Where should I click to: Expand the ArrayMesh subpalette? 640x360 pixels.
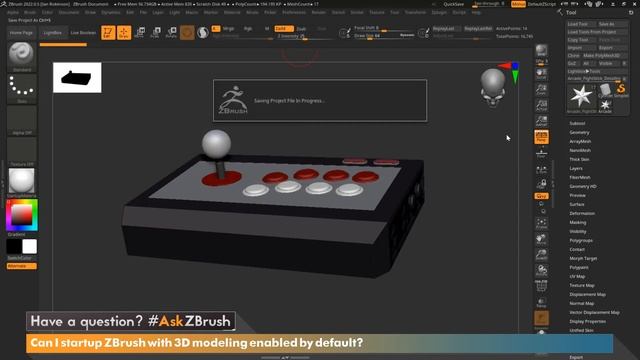click(580, 141)
